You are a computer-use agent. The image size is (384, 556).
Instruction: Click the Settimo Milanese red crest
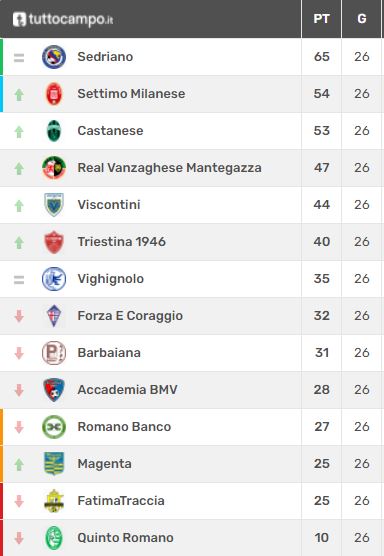[x=54, y=94]
